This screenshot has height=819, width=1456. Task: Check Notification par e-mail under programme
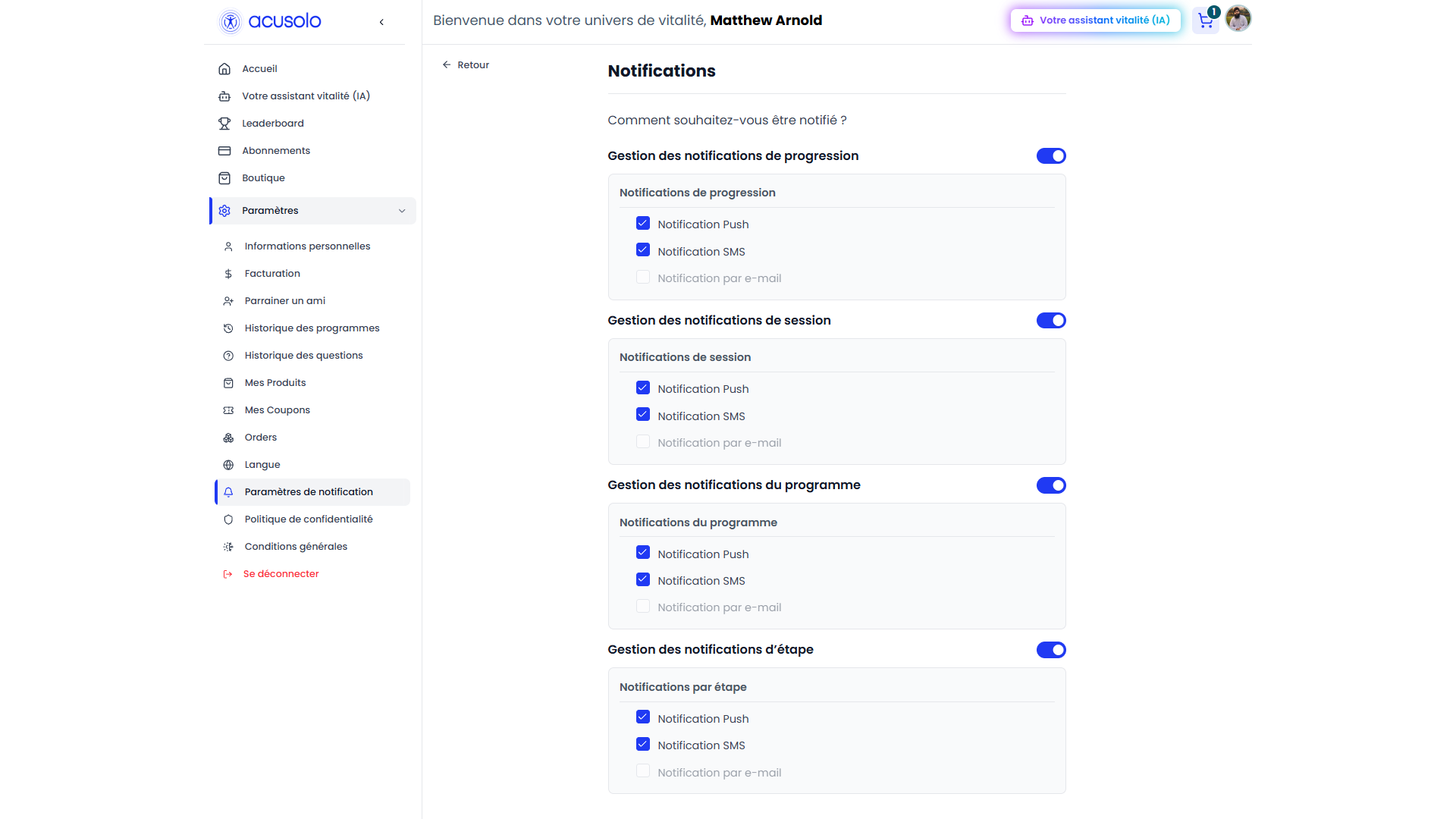click(643, 607)
